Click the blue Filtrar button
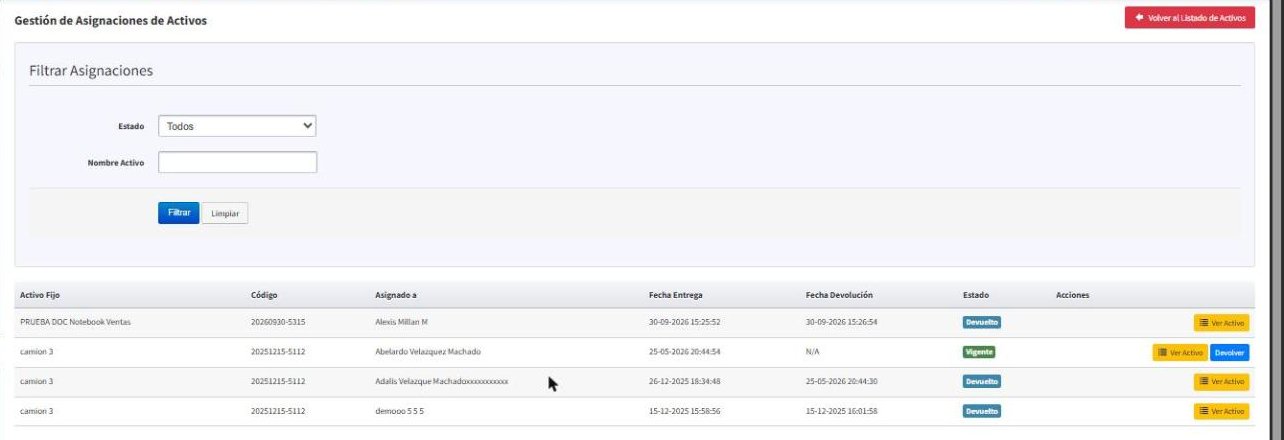The width and height of the screenshot is (1284, 440). [178, 213]
